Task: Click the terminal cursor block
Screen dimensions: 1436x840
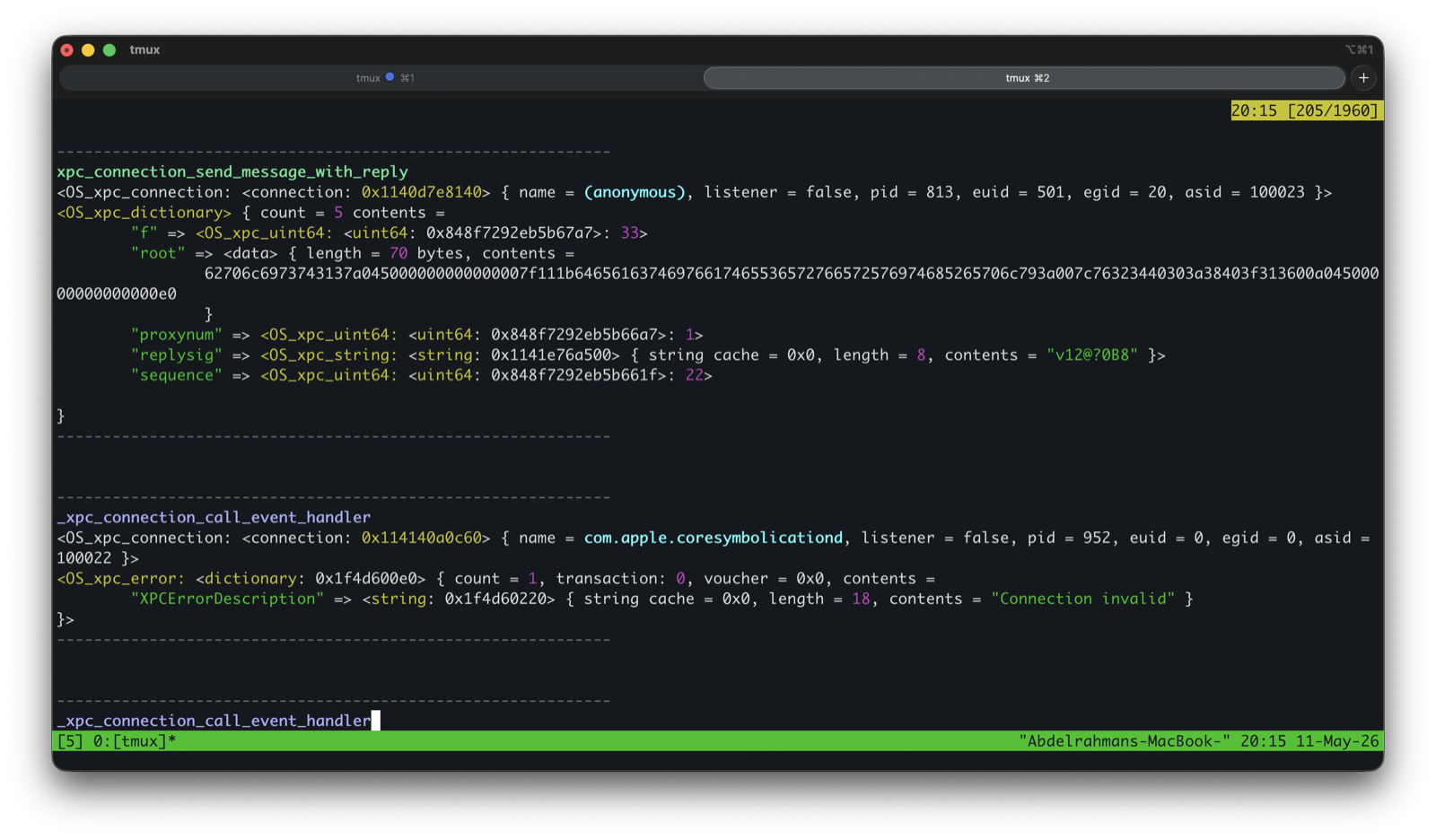Action: click(x=376, y=721)
